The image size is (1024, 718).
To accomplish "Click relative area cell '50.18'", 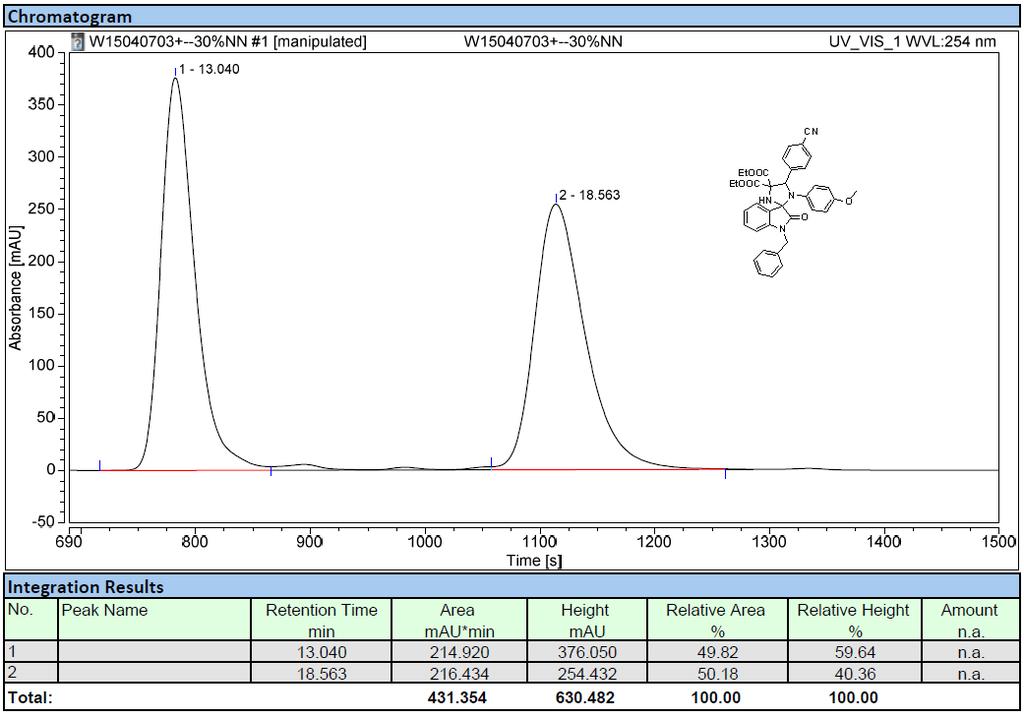I will (x=717, y=674).
